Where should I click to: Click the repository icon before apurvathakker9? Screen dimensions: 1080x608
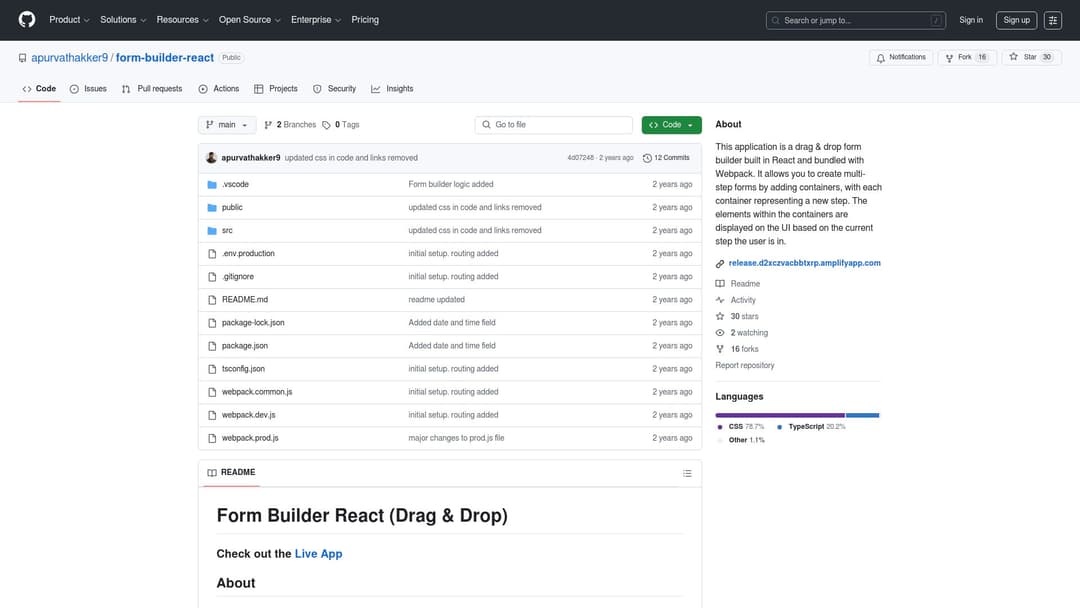[23, 58]
